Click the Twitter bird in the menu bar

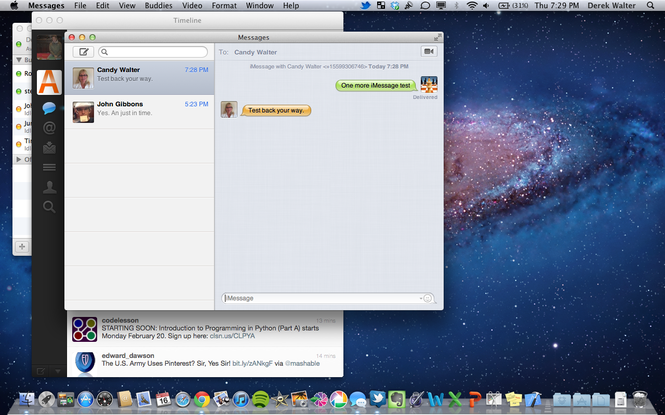point(367,6)
